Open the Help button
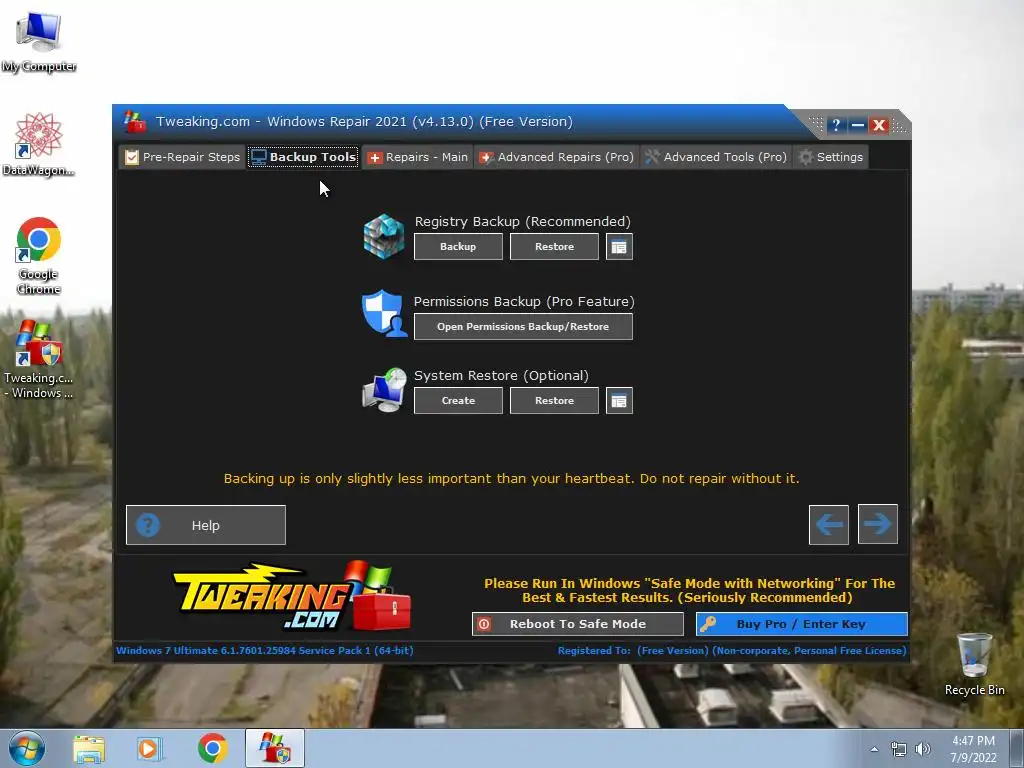Viewport: 1024px width, 768px height. pos(206,525)
